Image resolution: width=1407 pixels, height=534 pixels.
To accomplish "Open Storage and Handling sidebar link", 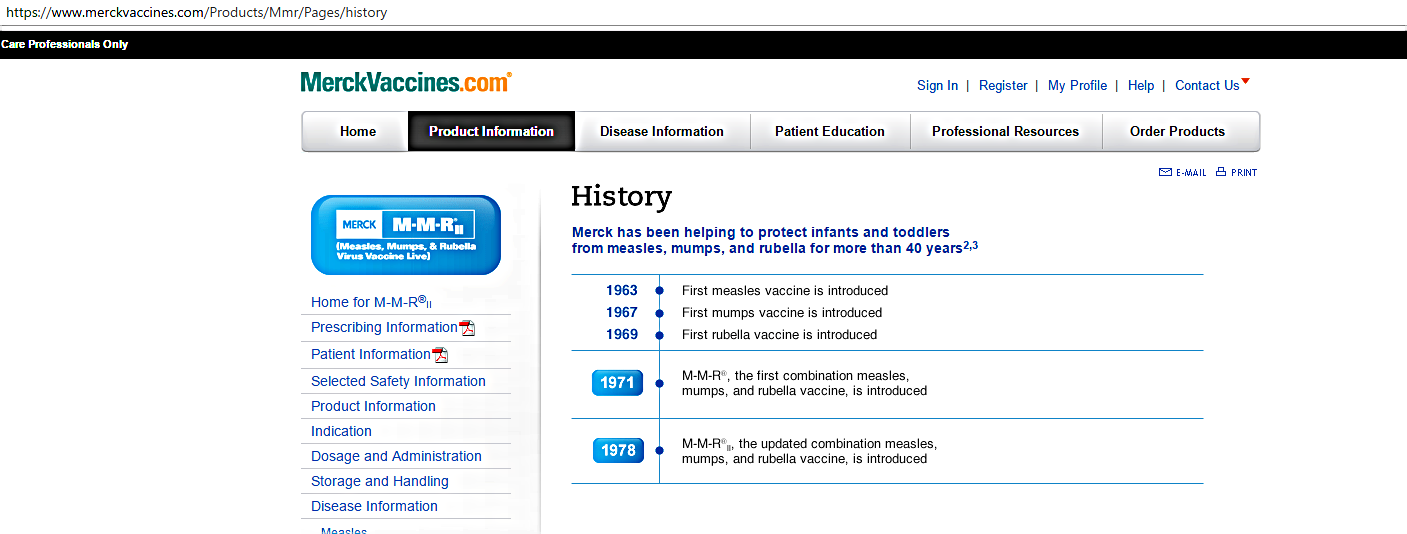I will [380, 481].
